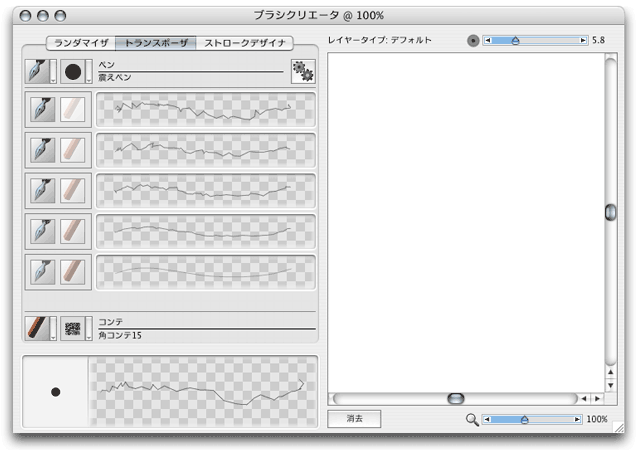The image size is (640, 450).
Task: Choose the fourth transposed stroke preview
Action: pyautogui.click(x=205, y=231)
